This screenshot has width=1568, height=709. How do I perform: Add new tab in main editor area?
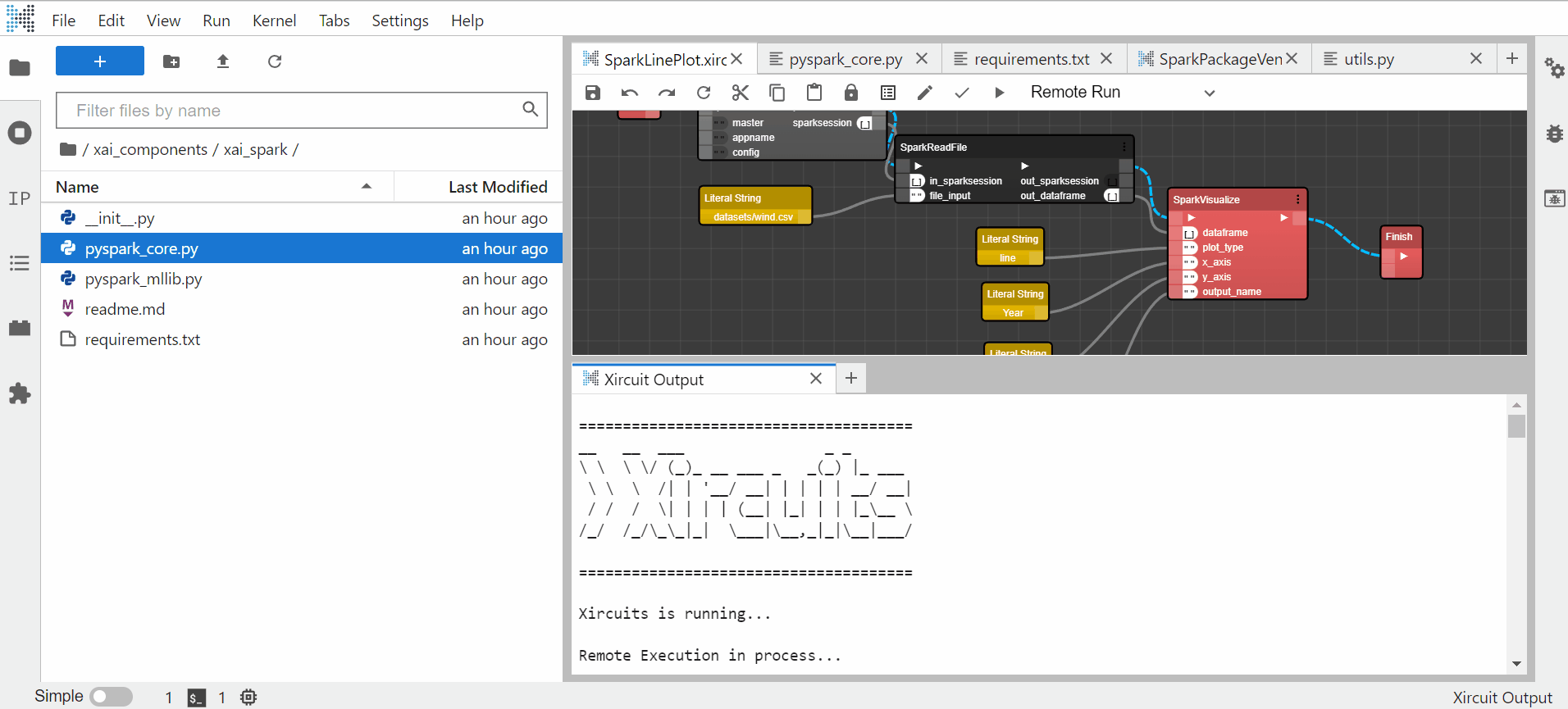pos(1512,58)
